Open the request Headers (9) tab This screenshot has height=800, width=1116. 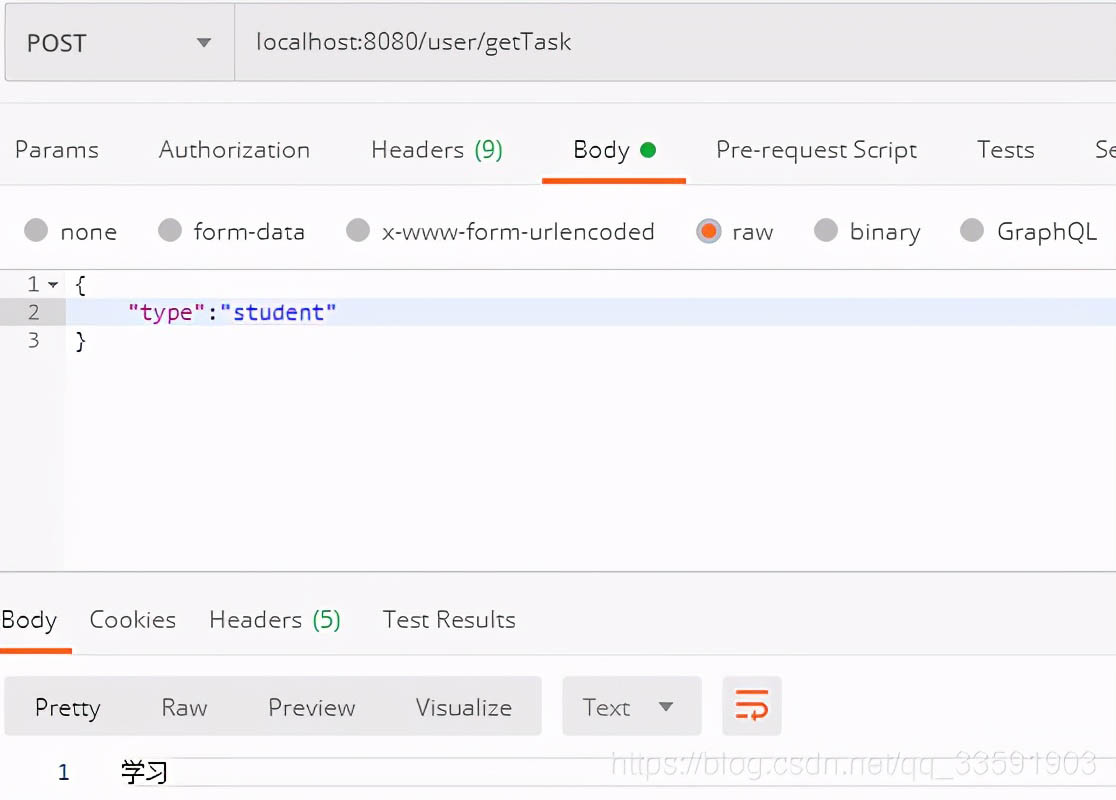437,149
